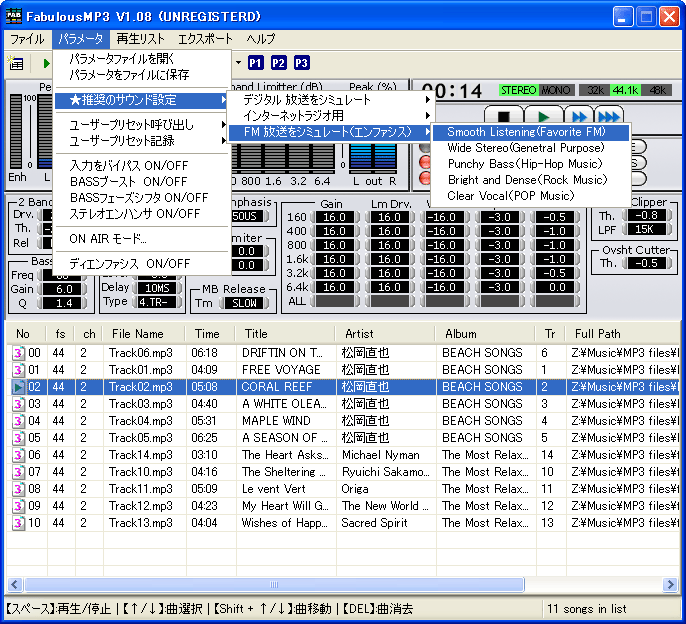Click the Type 4.TR- selector
Image resolution: width=686 pixels, height=624 pixels.
coord(157,302)
